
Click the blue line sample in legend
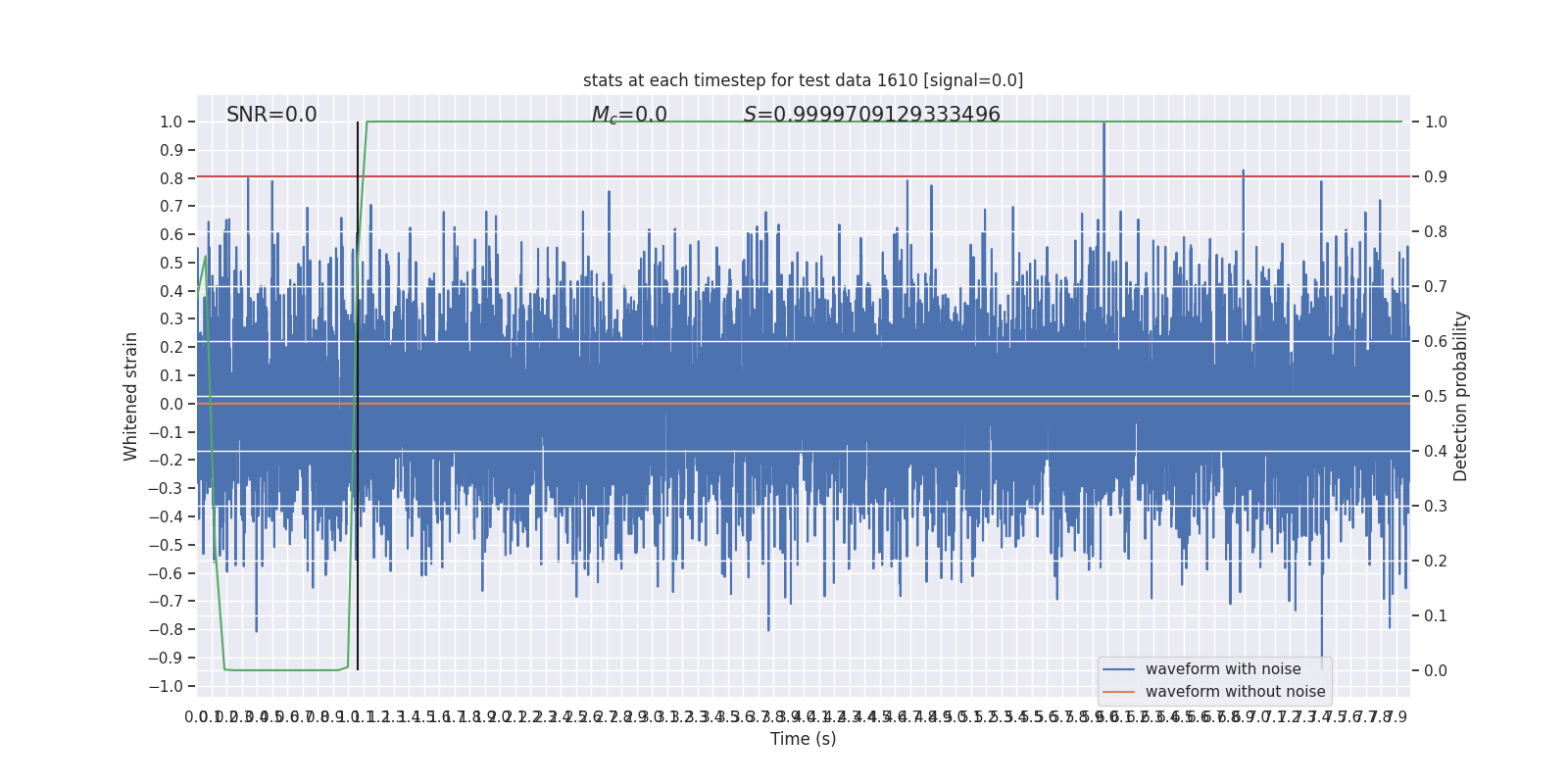(1118, 669)
